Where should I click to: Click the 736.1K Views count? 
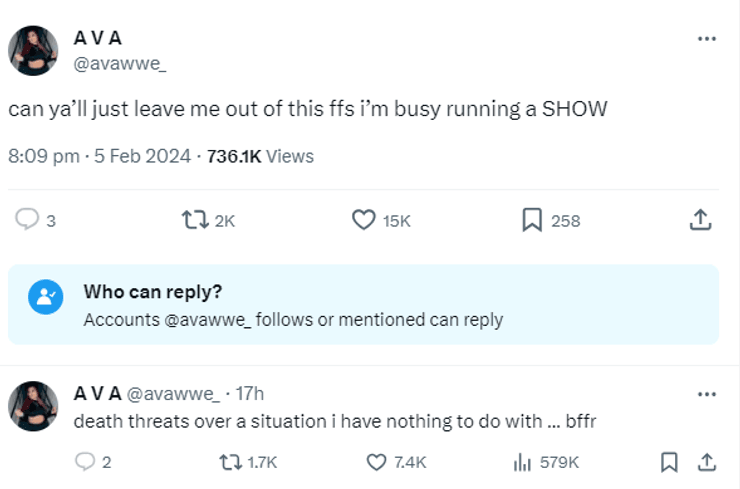point(260,156)
